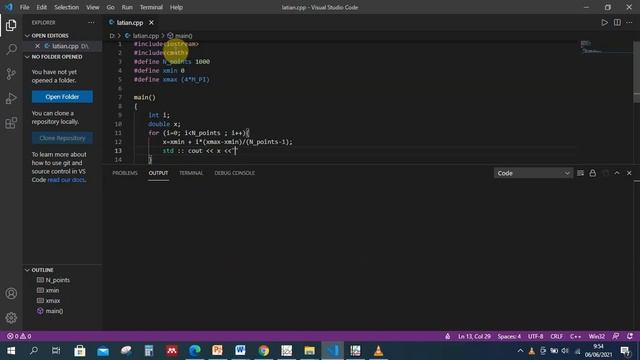Open the Edit menu
The image size is (640, 360).
pyautogui.click(x=41, y=7)
